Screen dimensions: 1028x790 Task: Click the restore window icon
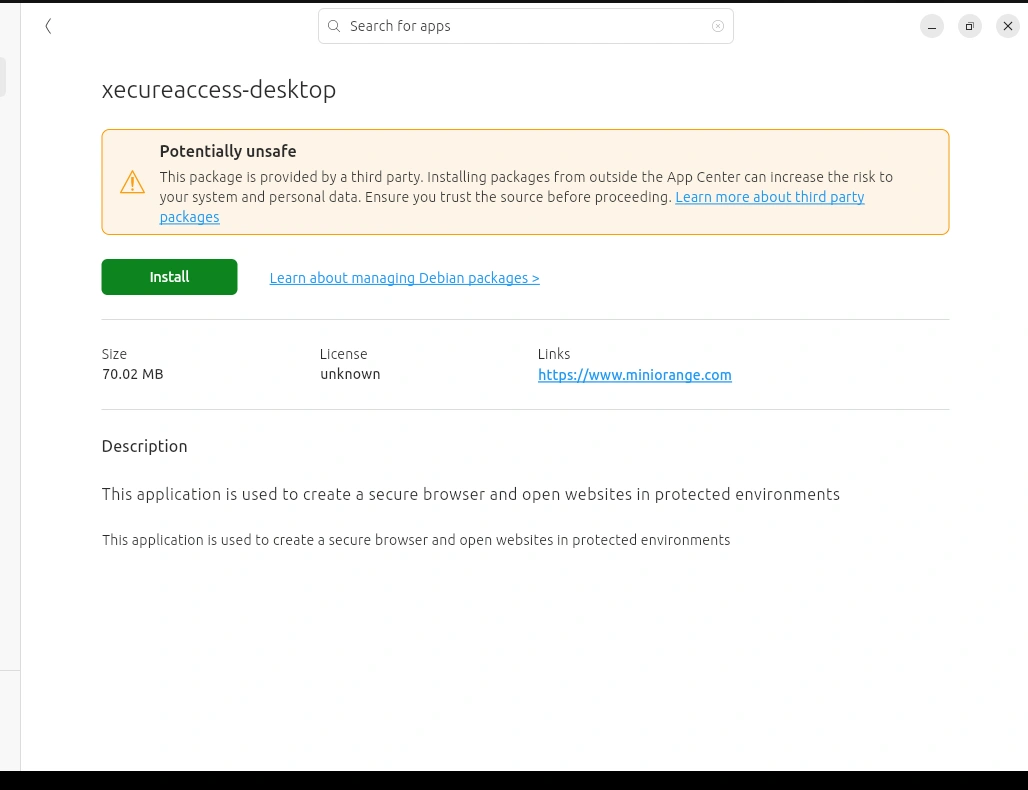tap(970, 26)
